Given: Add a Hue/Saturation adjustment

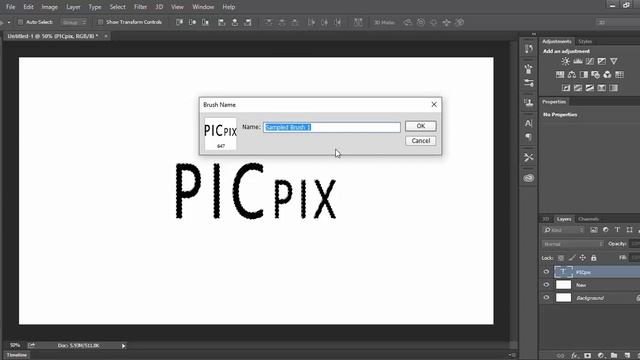Looking at the screenshot, I should [x=560, y=75].
